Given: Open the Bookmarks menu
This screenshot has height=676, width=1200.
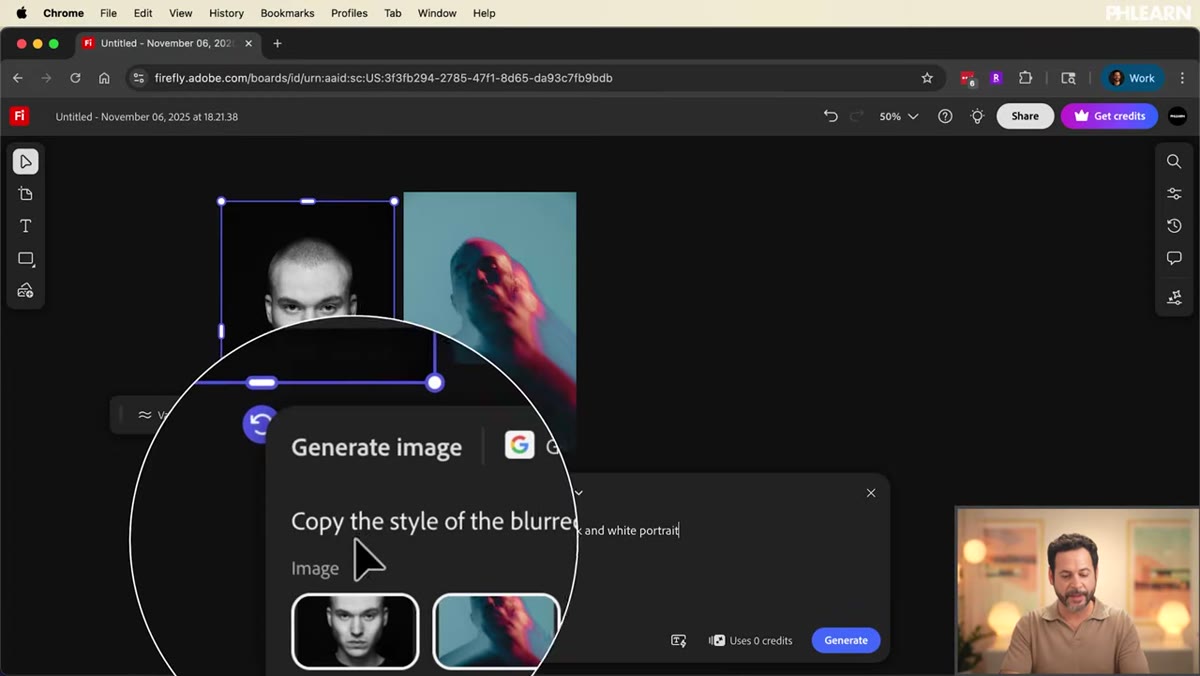Looking at the screenshot, I should (x=287, y=13).
